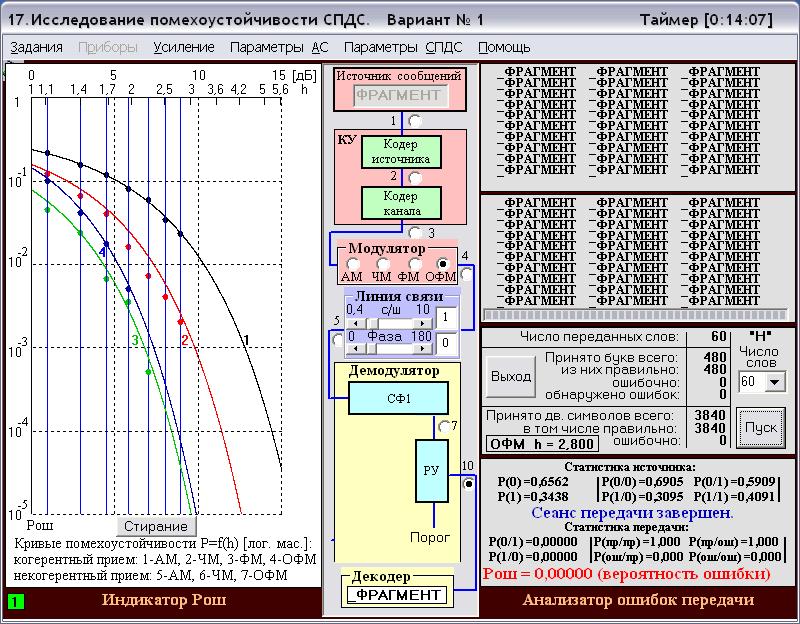
Task: Select test point 3 above the modulator
Action: point(415,233)
